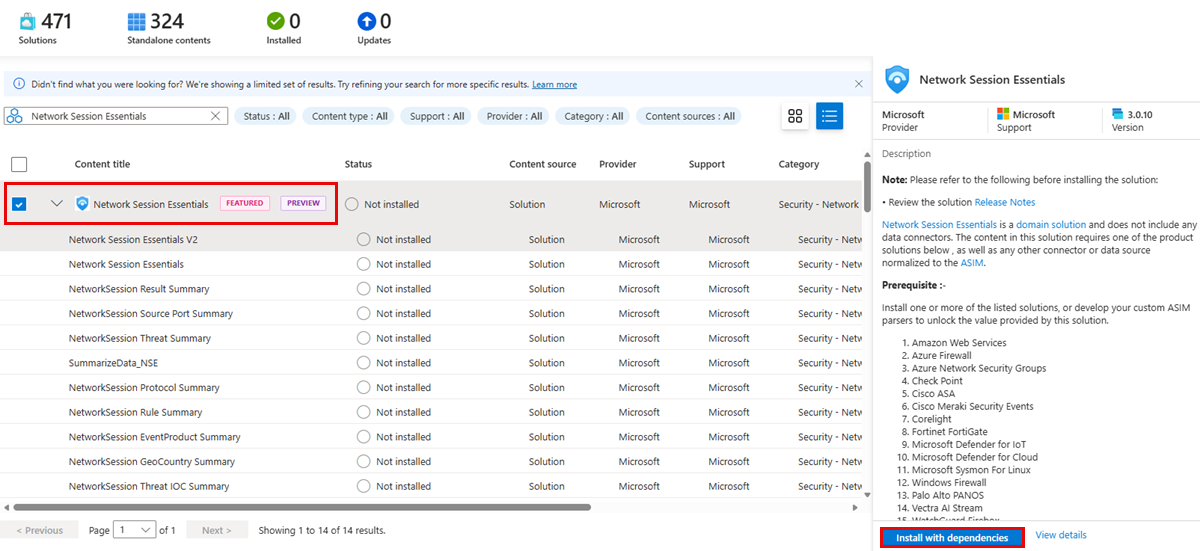Image resolution: width=1200 pixels, height=551 pixels.
Task: Click the Solutions shopping bag icon
Action: [x=27, y=21]
